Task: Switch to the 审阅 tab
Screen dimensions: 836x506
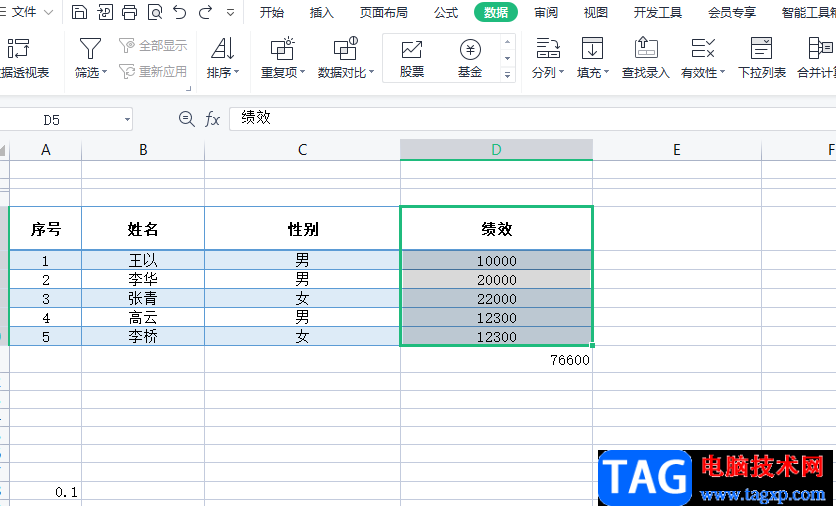Action: (546, 13)
